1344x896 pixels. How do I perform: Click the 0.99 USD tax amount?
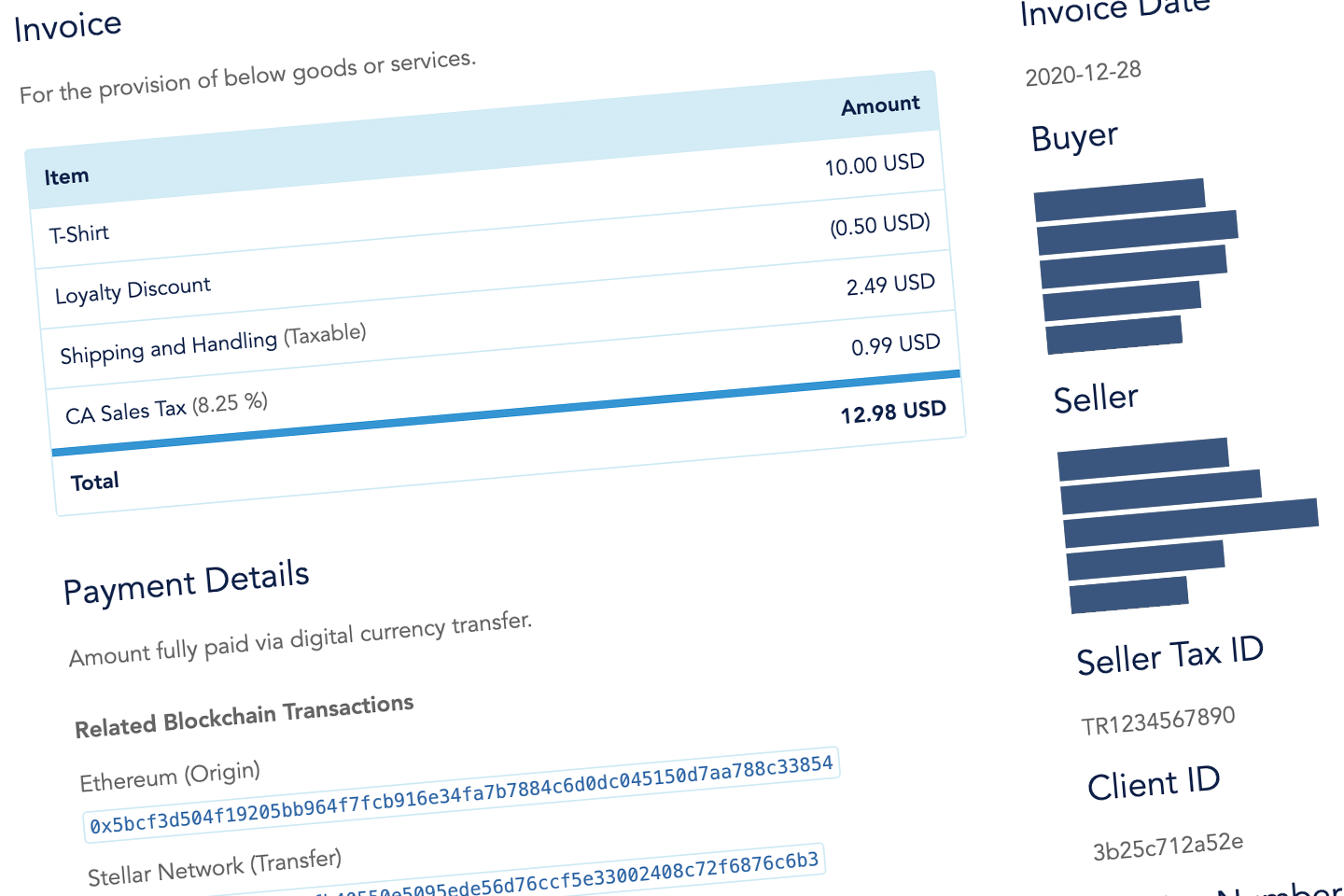(x=895, y=345)
